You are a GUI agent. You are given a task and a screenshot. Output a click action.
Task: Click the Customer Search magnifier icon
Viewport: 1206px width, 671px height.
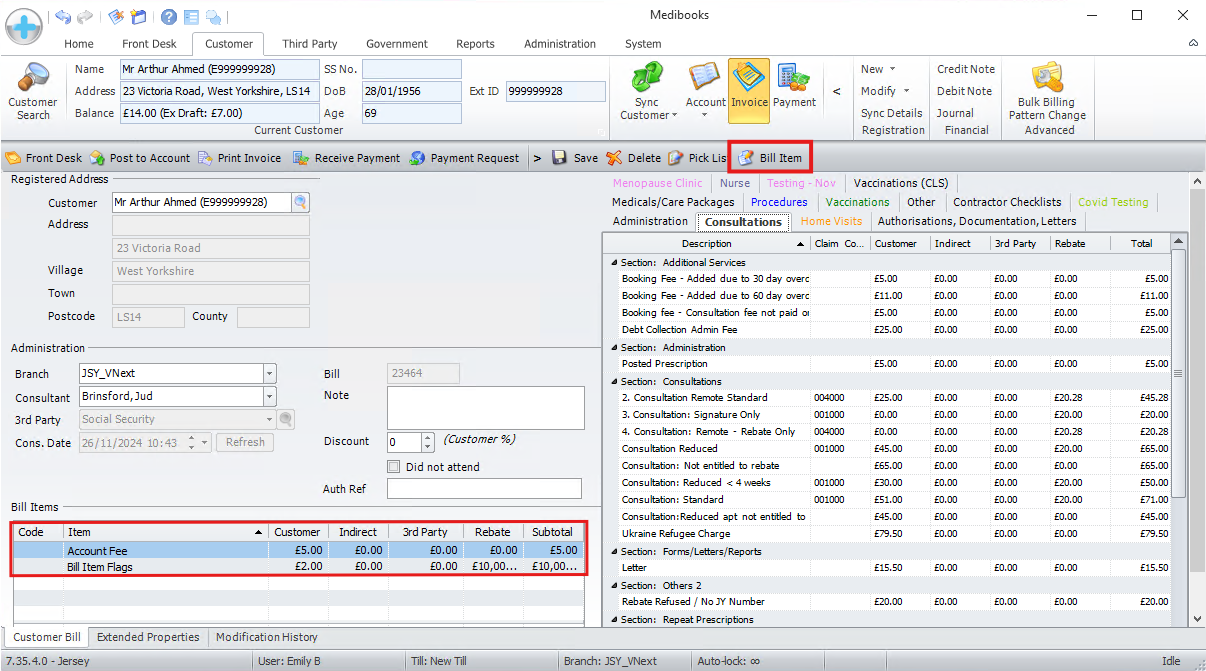[32, 78]
